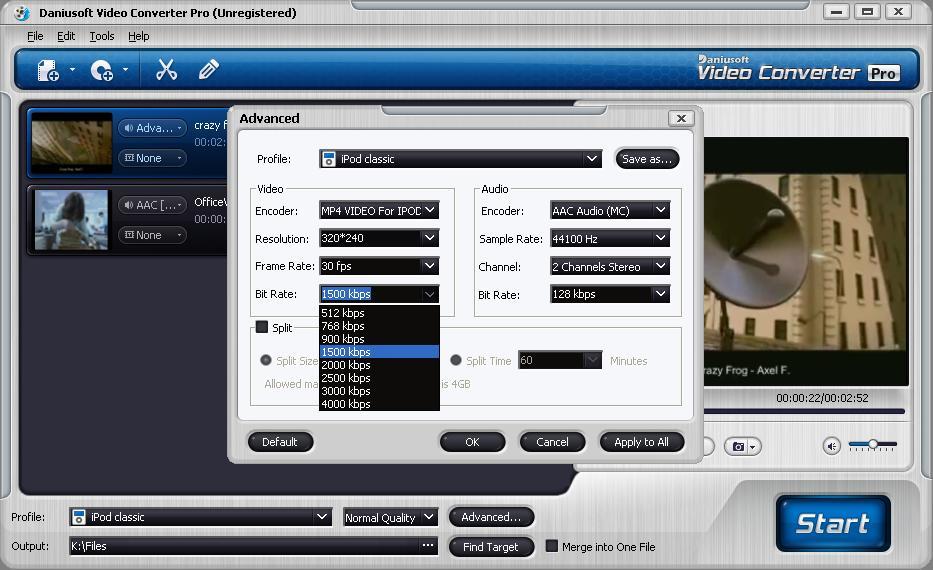Open the Add File dropdown arrow
Image resolution: width=933 pixels, height=570 pixels.
click(72, 70)
